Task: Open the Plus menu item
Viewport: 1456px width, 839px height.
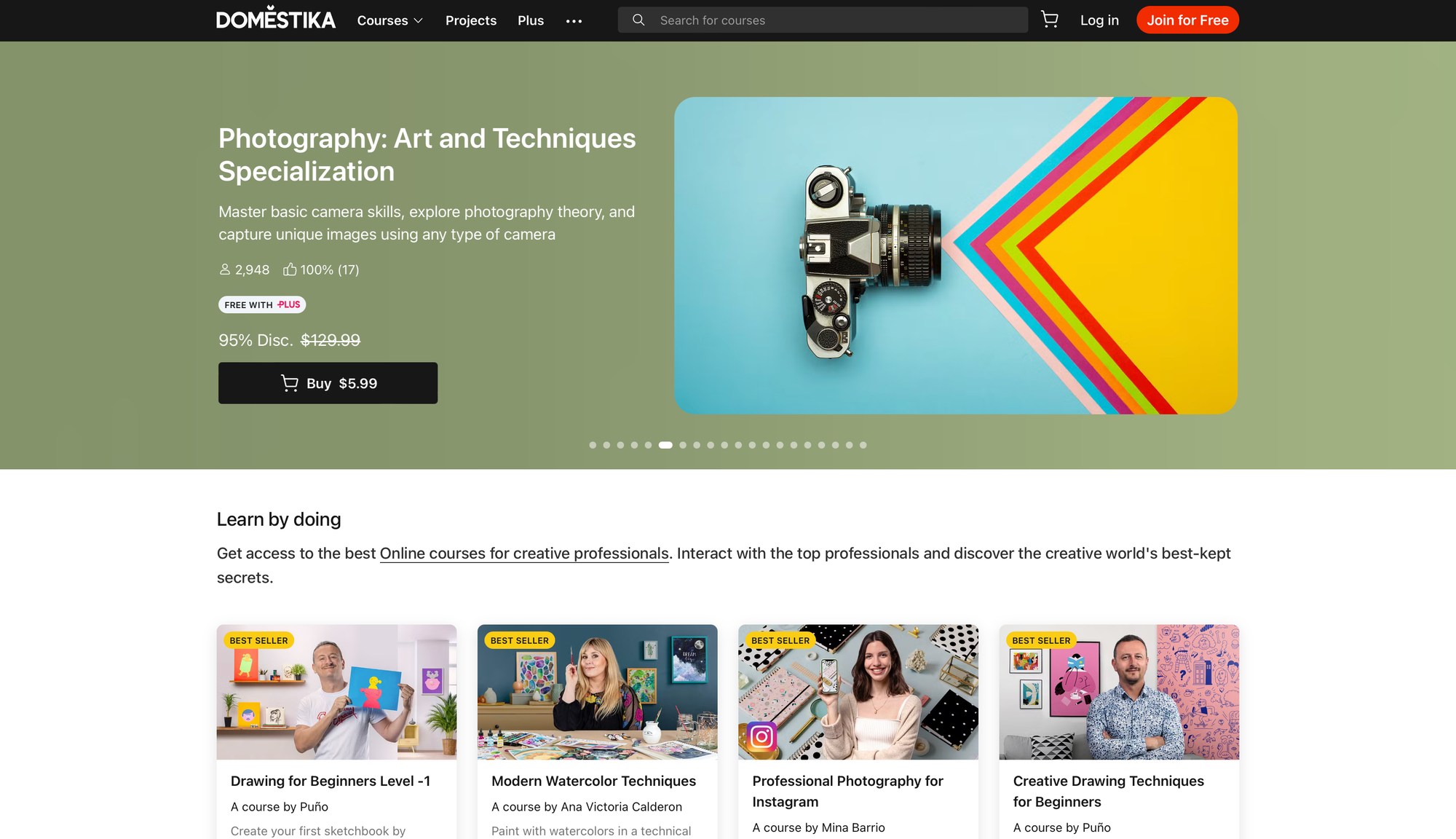Action: pyautogui.click(x=531, y=20)
